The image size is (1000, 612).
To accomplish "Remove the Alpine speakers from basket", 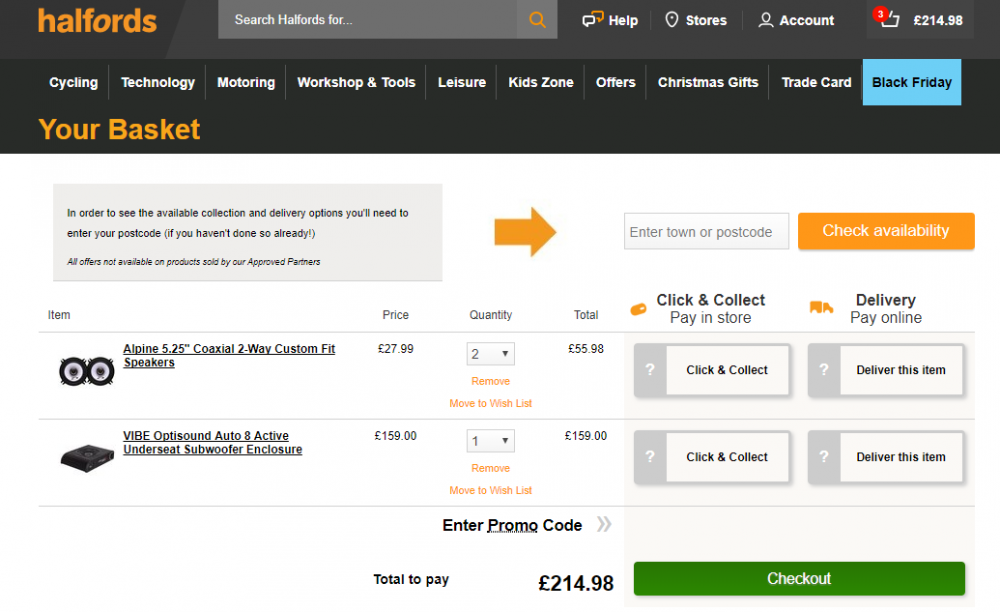I will point(490,381).
